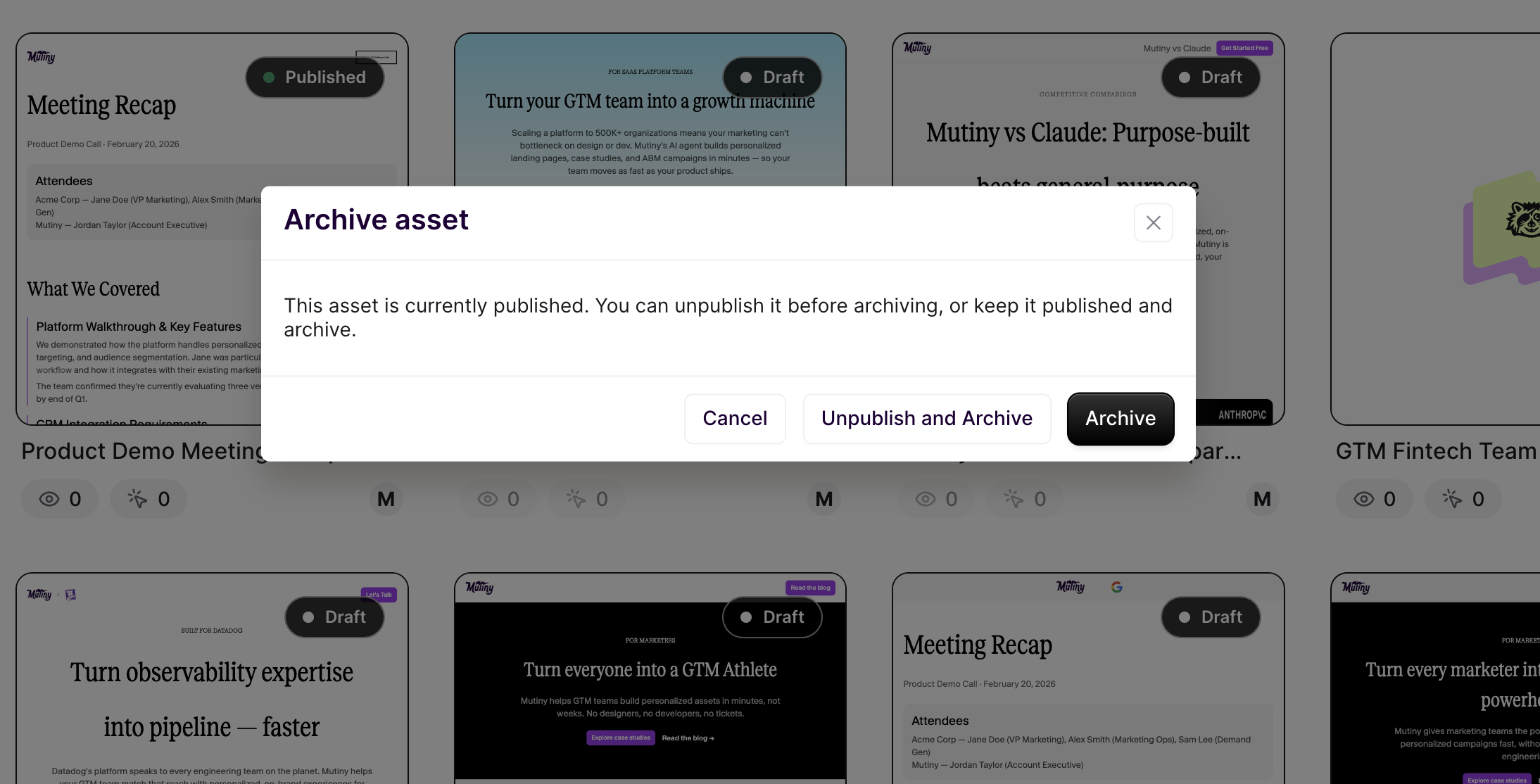The height and width of the screenshot is (784, 1540).
Task: Click clicks cursor icon under second card
Action: pyautogui.click(x=576, y=499)
